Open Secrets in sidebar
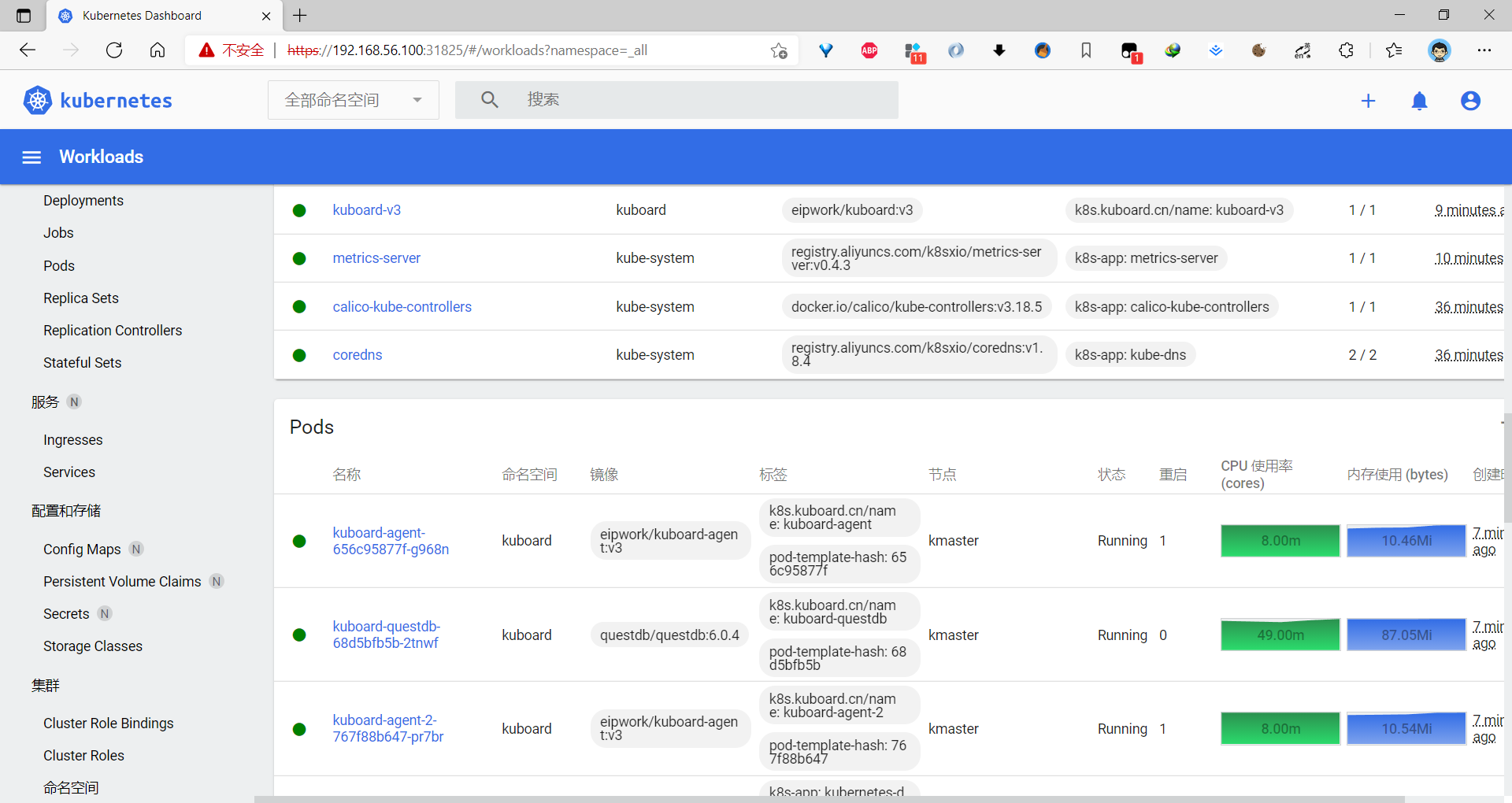 coord(66,614)
